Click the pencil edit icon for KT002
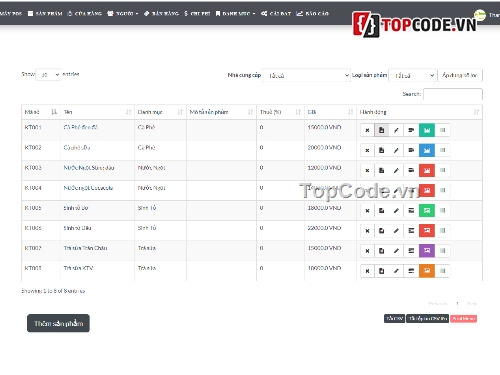The height and width of the screenshot is (375, 500). (x=396, y=150)
